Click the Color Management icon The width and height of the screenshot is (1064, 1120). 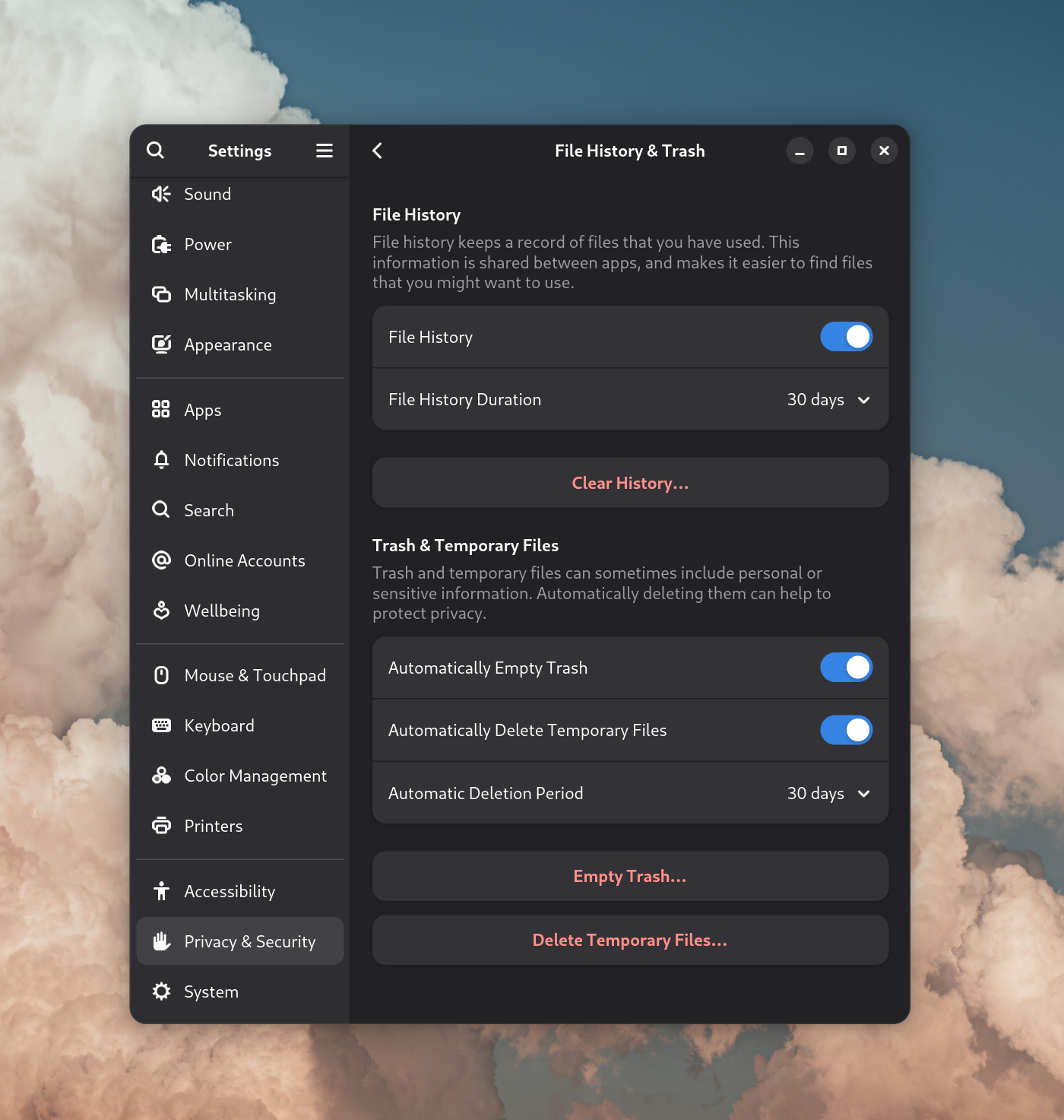(x=161, y=776)
